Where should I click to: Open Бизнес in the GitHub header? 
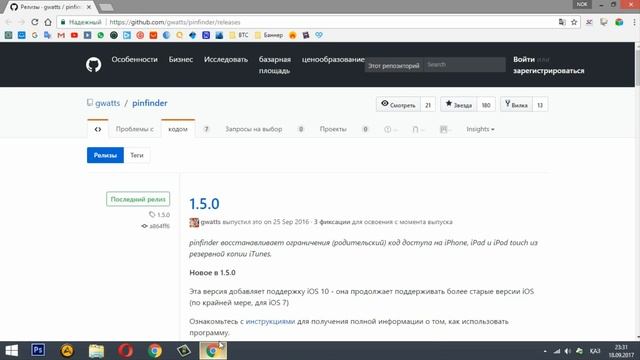(x=181, y=60)
